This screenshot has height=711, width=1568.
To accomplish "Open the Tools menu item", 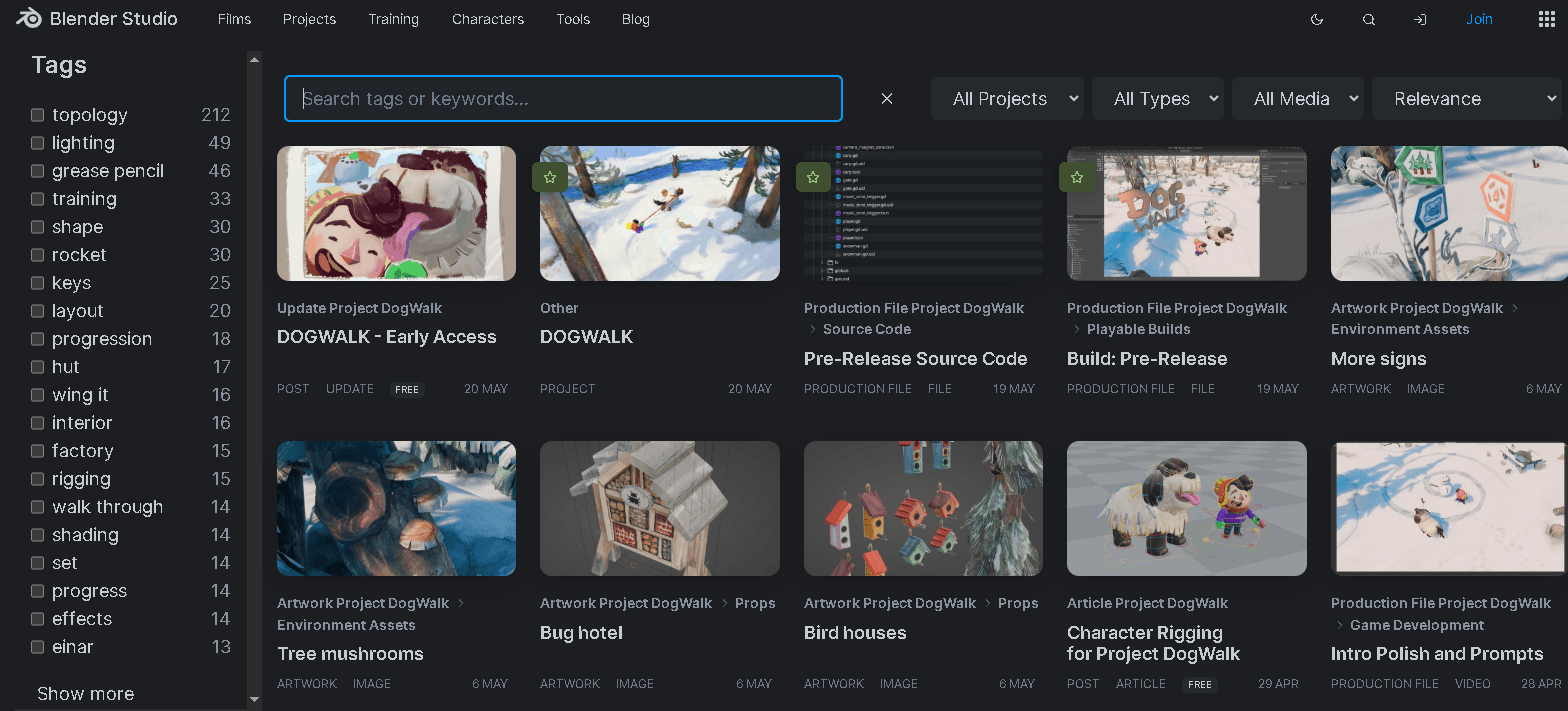I will tap(574, 19).
